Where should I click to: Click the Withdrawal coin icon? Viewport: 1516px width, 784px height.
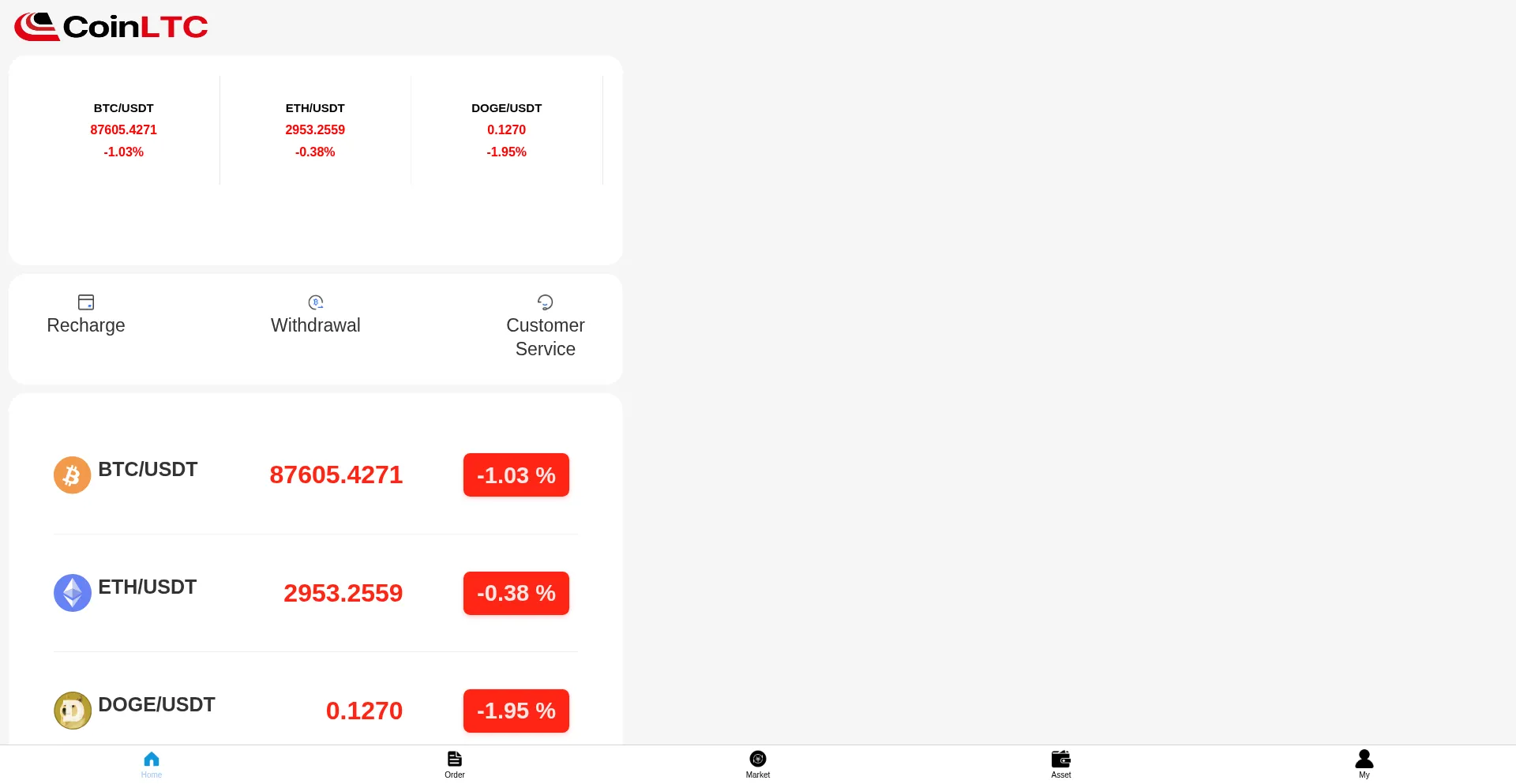pyautogui.click(x=316, y=302)
